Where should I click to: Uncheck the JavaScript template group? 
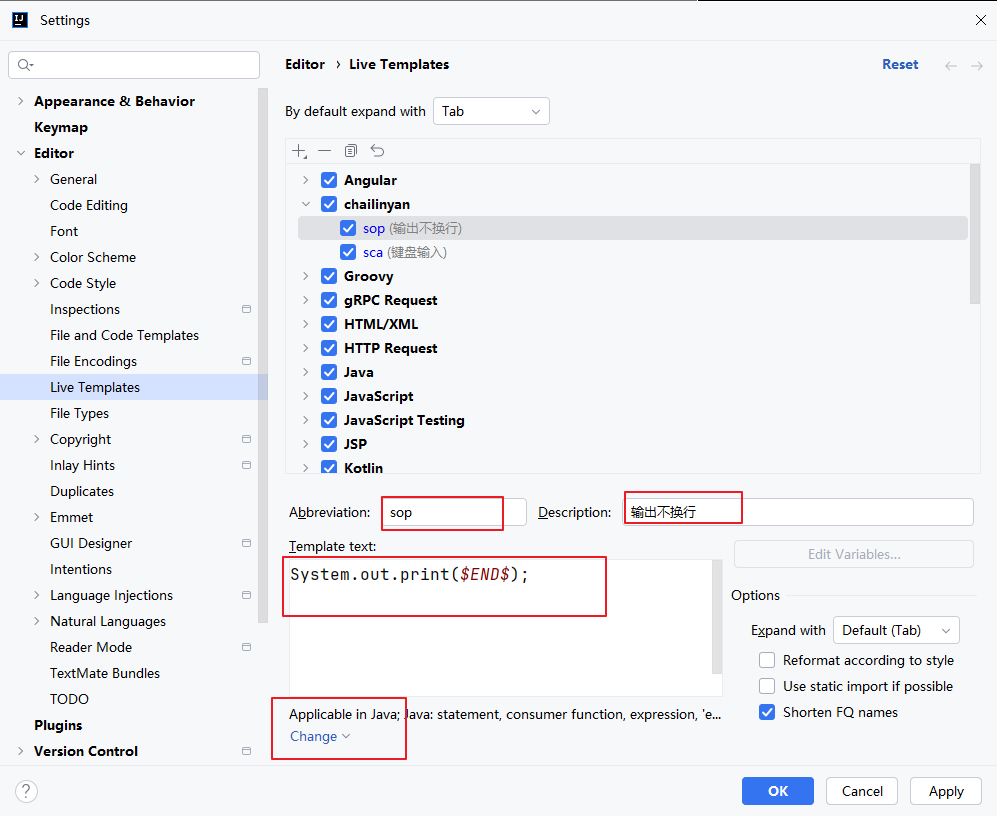(x=329, y=396)
